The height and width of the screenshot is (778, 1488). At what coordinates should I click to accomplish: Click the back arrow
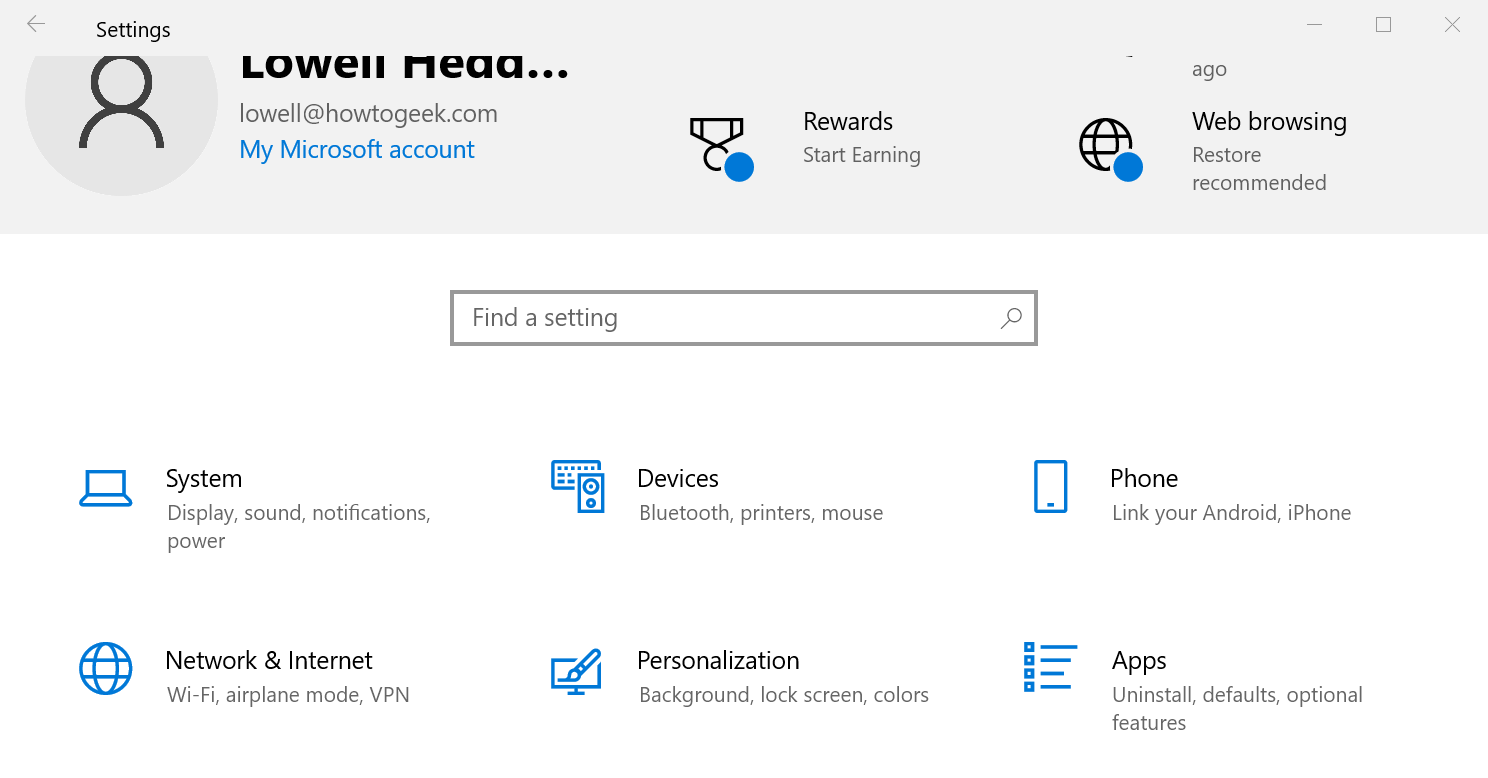[x=35, y=23]
